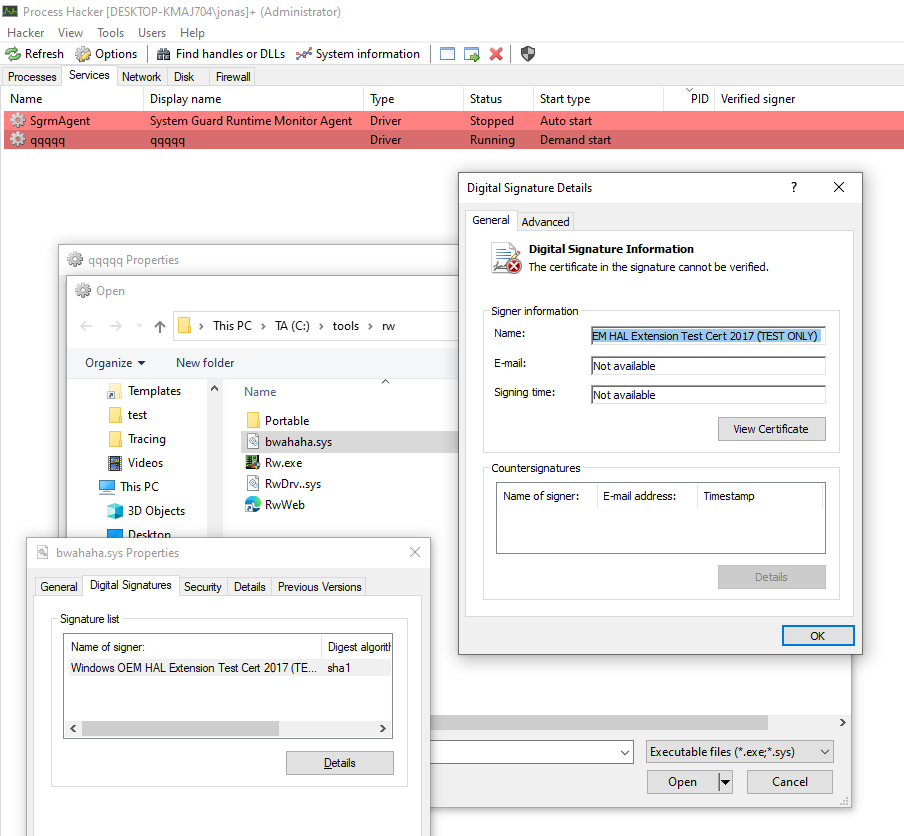Switch to the Processes tab
This screenshot has width=904, height=836.
click(32, 77)
